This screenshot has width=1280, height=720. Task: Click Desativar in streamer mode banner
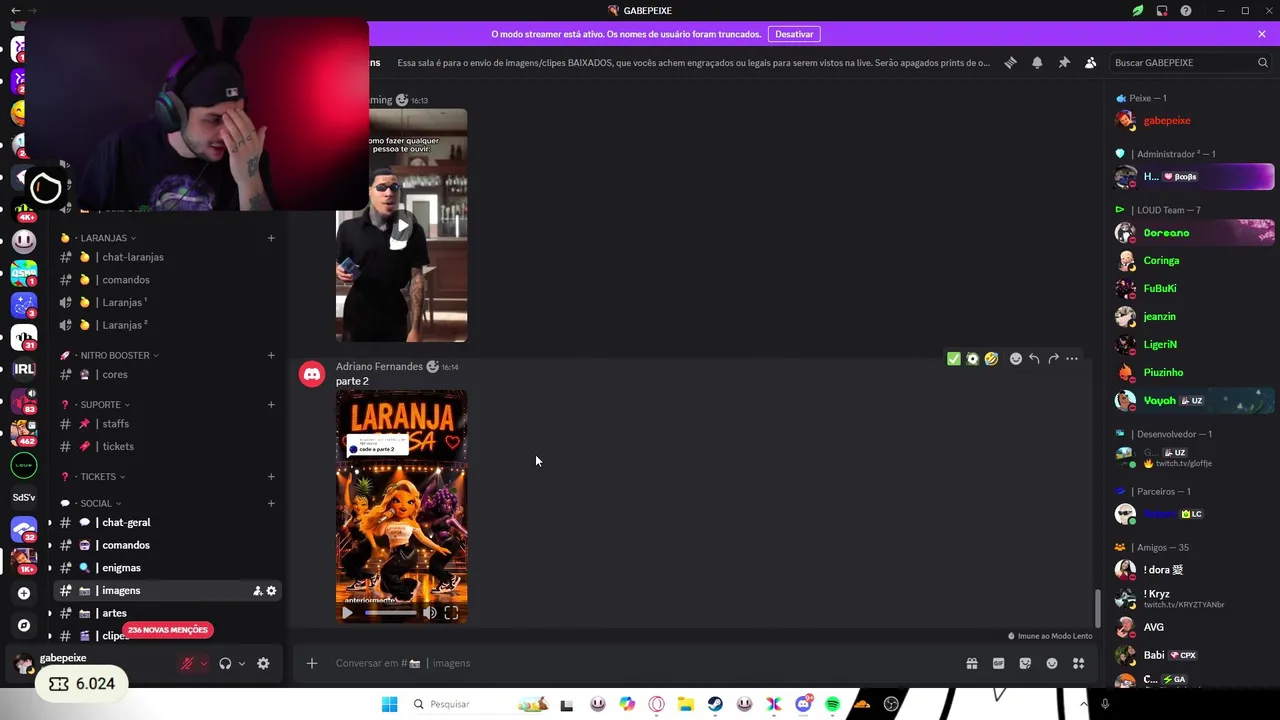tap(794, 34)
